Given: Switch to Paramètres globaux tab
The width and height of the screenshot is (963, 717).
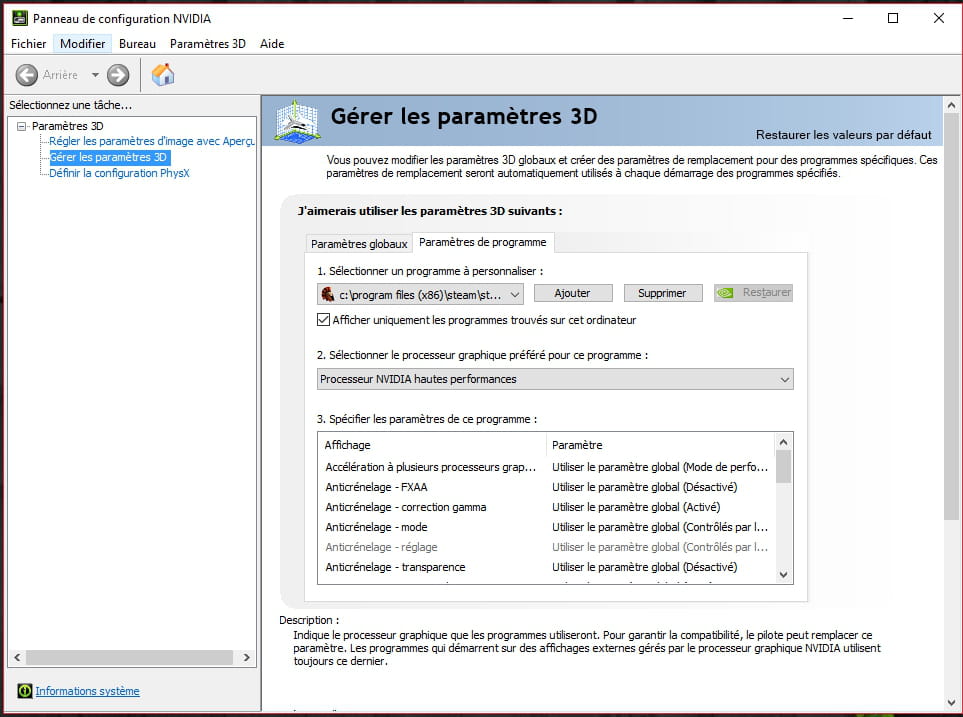Looking at the screenshot, I should pyautogui.click(x=359, y=244).
